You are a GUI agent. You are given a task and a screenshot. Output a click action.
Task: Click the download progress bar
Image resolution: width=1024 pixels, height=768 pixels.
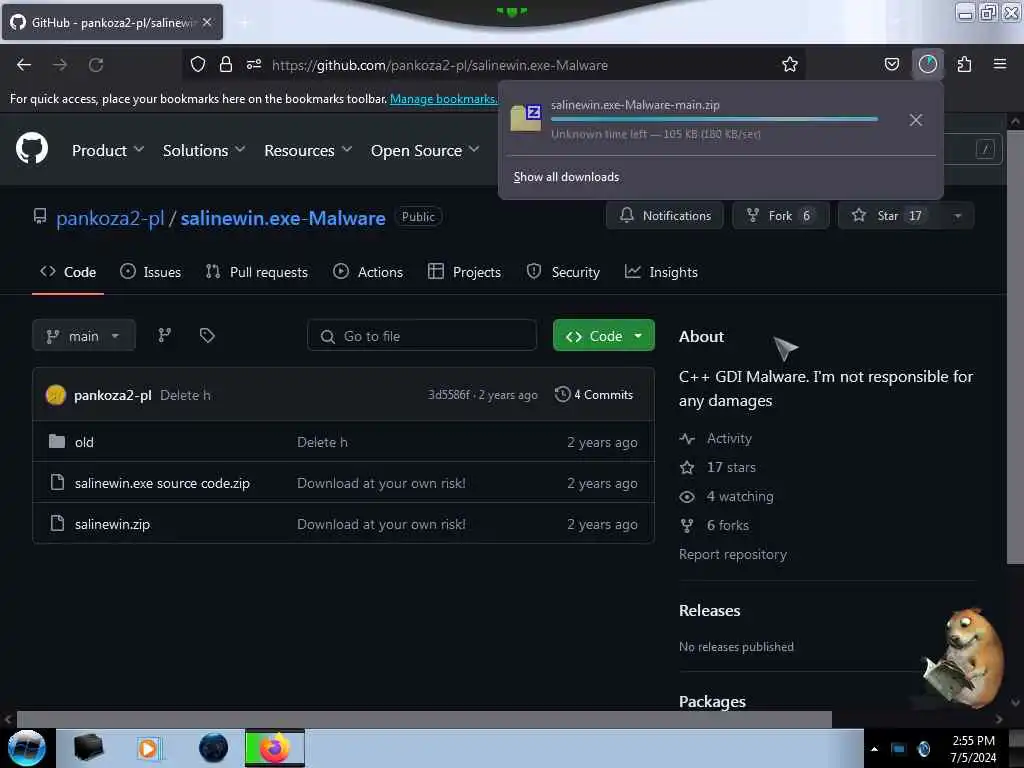click(714, 119)
